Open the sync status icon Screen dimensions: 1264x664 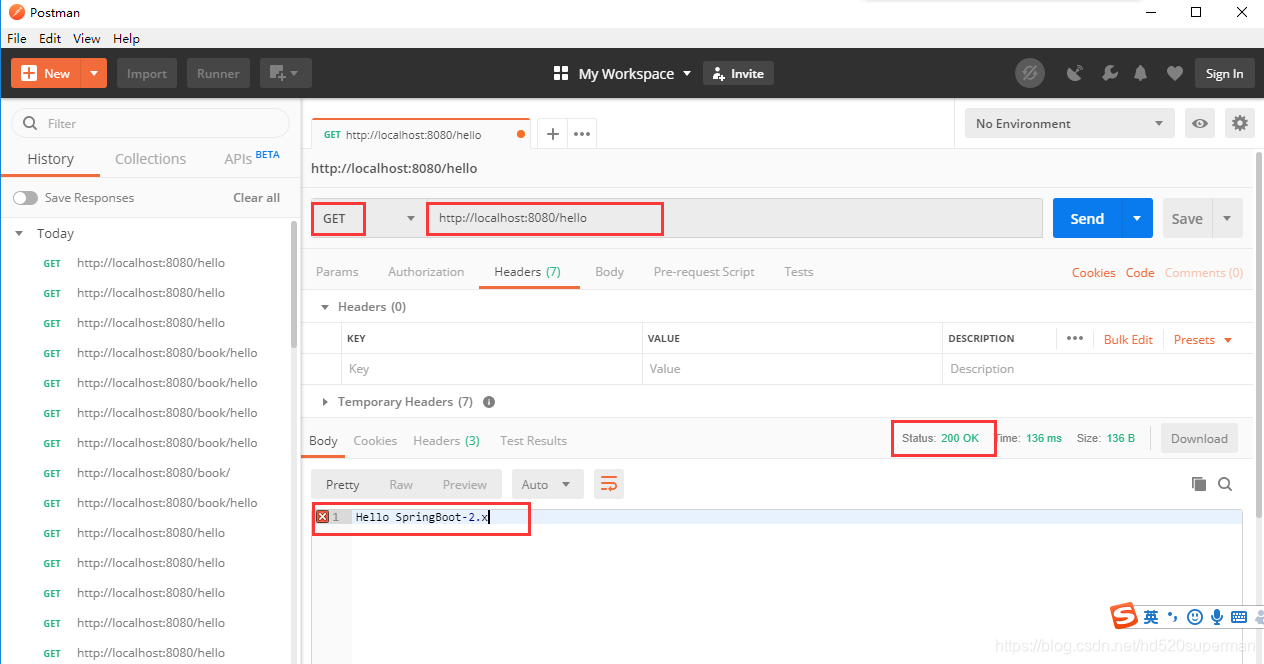click(1030, 73)
